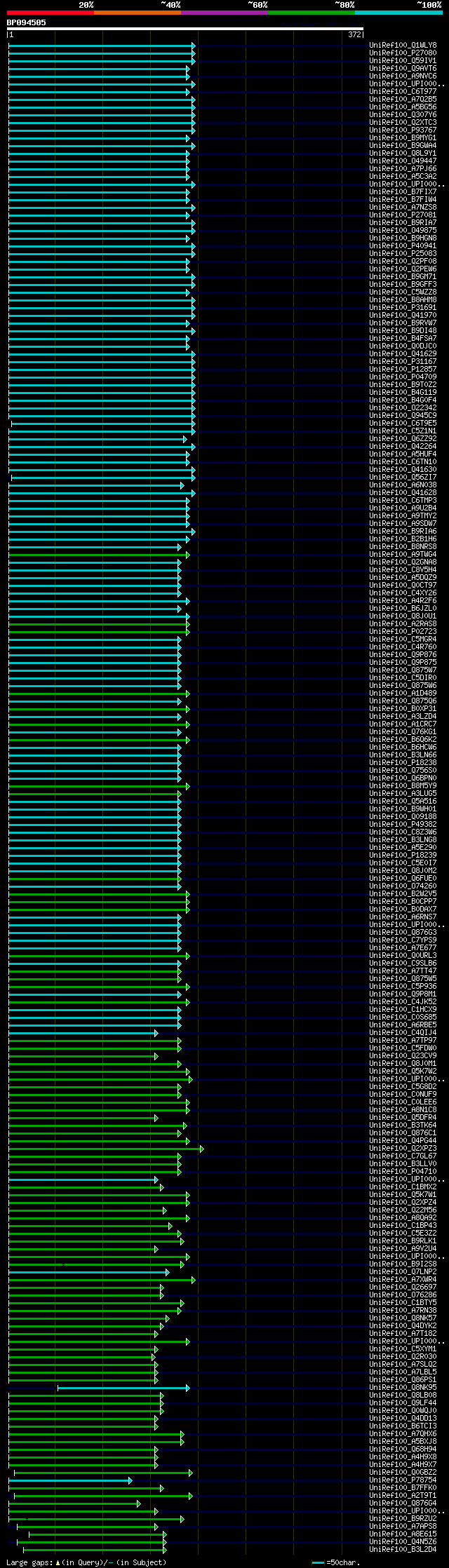Select the UniRef100_Q756S0 label
This screenshot has width=449, height=1568.
point(403,771)
